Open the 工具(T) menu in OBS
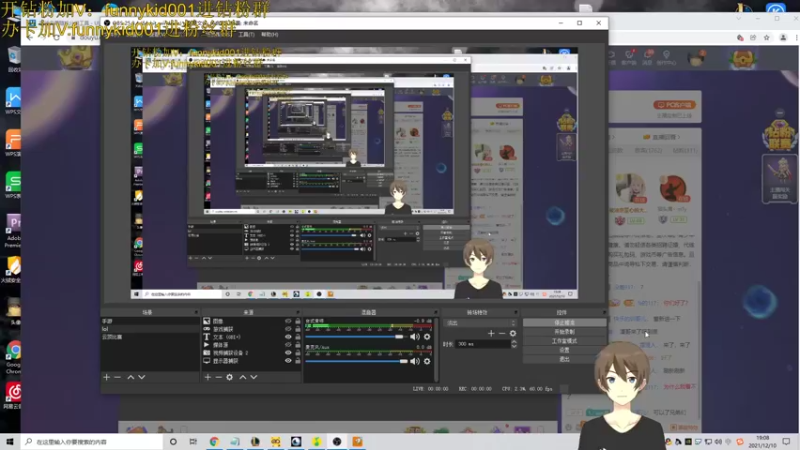This screenshot has height=450, width=800. [x=246, y=34]
